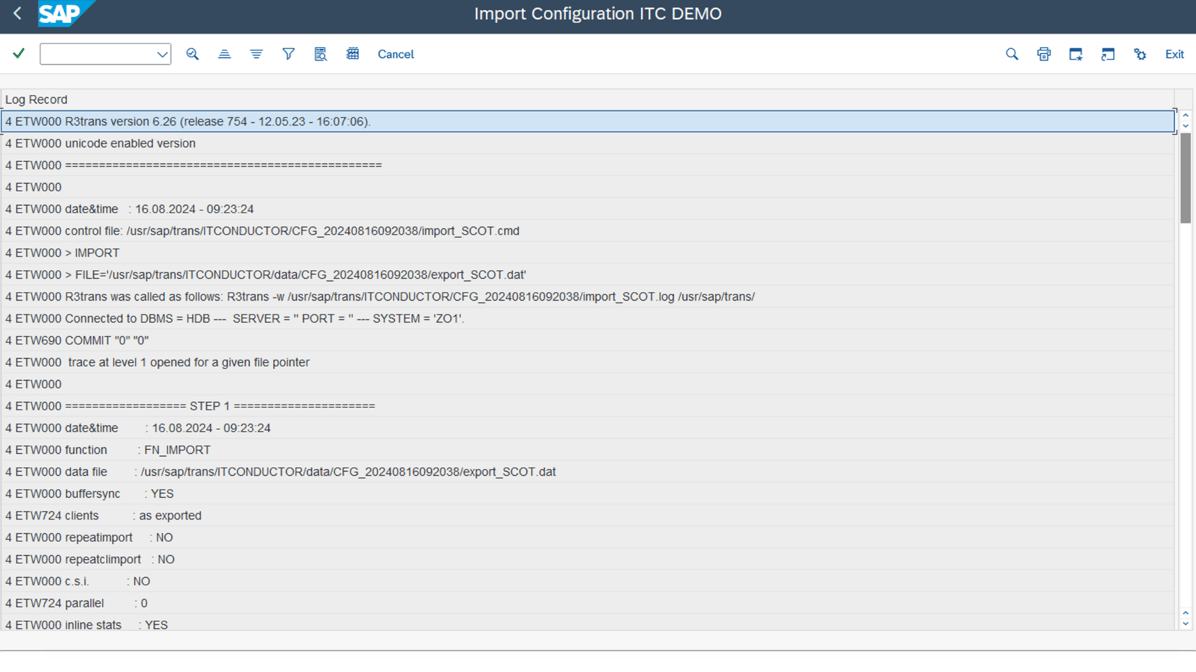Select the 'c.s.i. : NO' row

point(587,581)
